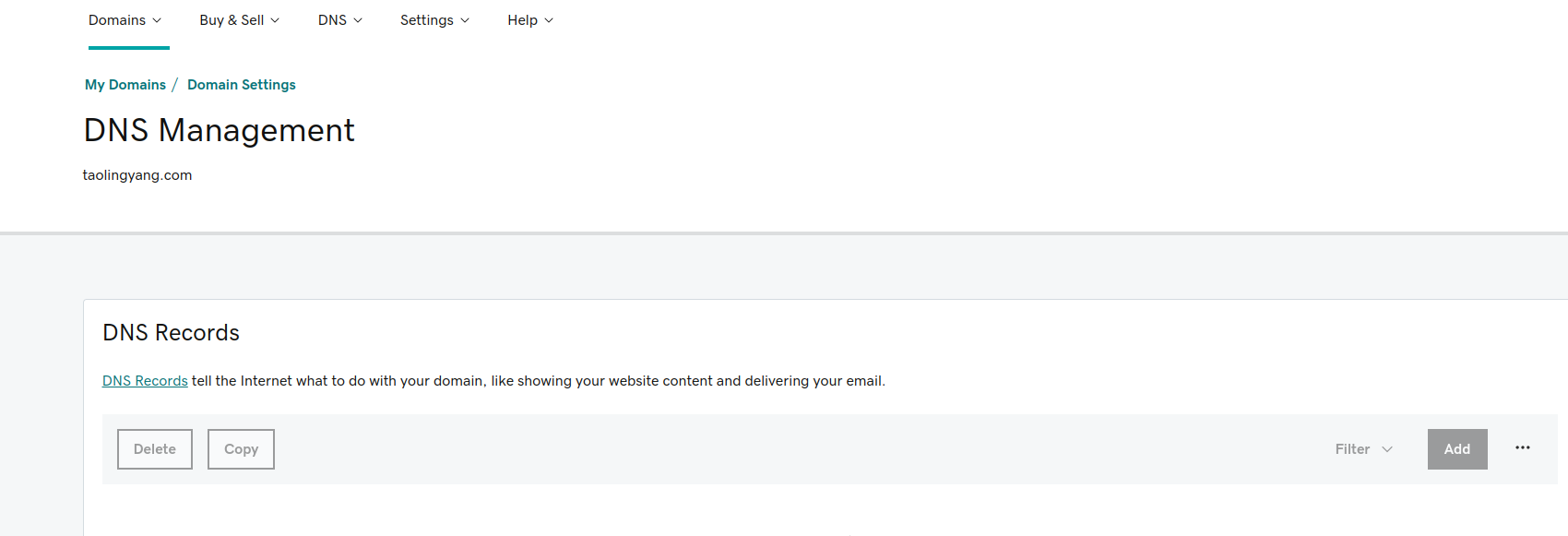Click the chevron arrow beside DNS menu
Screen dimensions: 1568x536
tap(358, 20)
